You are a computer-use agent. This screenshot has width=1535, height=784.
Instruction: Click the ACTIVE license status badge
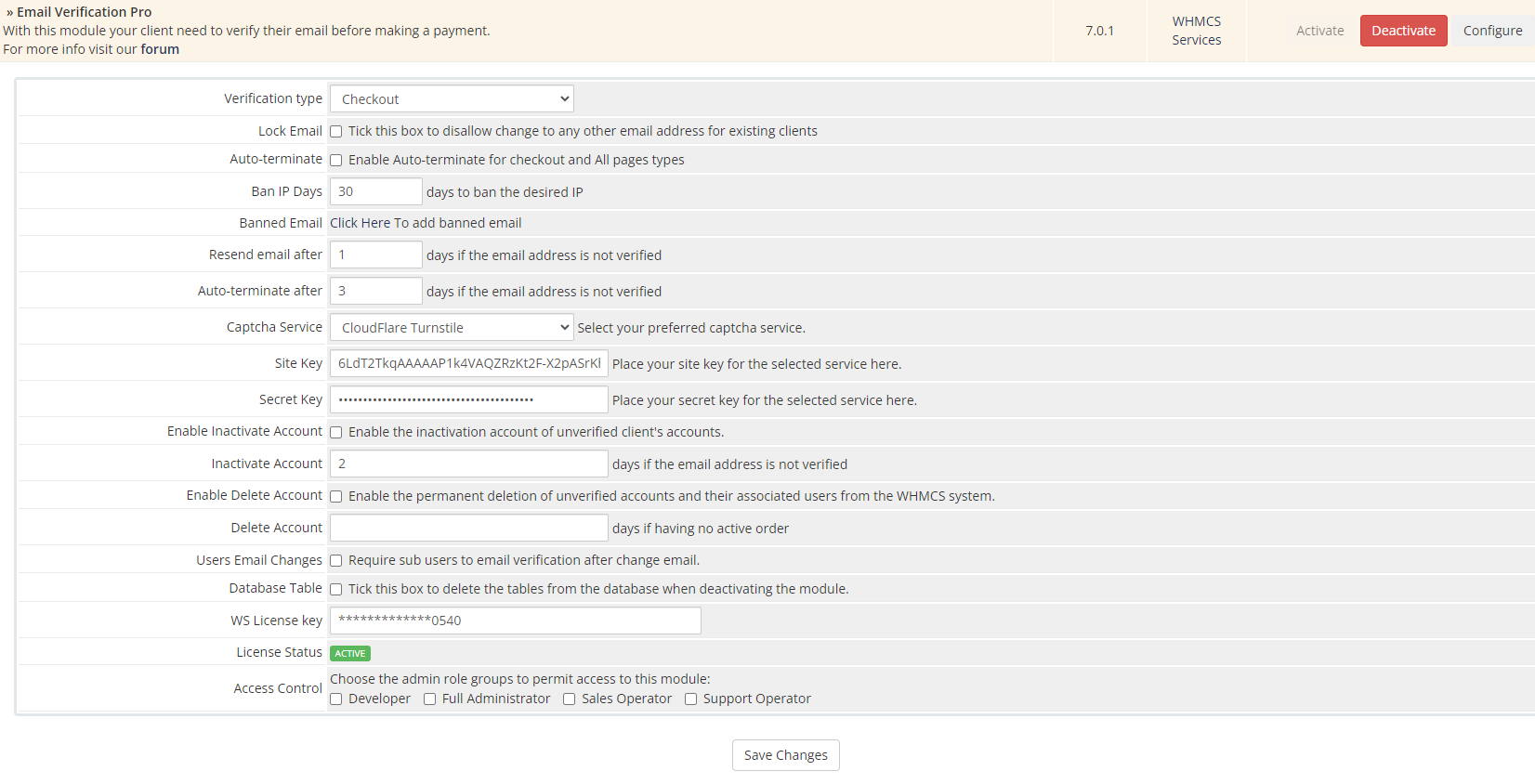click(350, 654)
